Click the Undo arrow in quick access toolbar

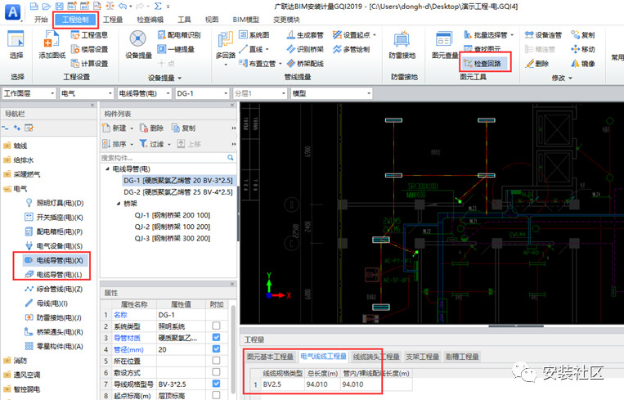(x=123, y=6)
